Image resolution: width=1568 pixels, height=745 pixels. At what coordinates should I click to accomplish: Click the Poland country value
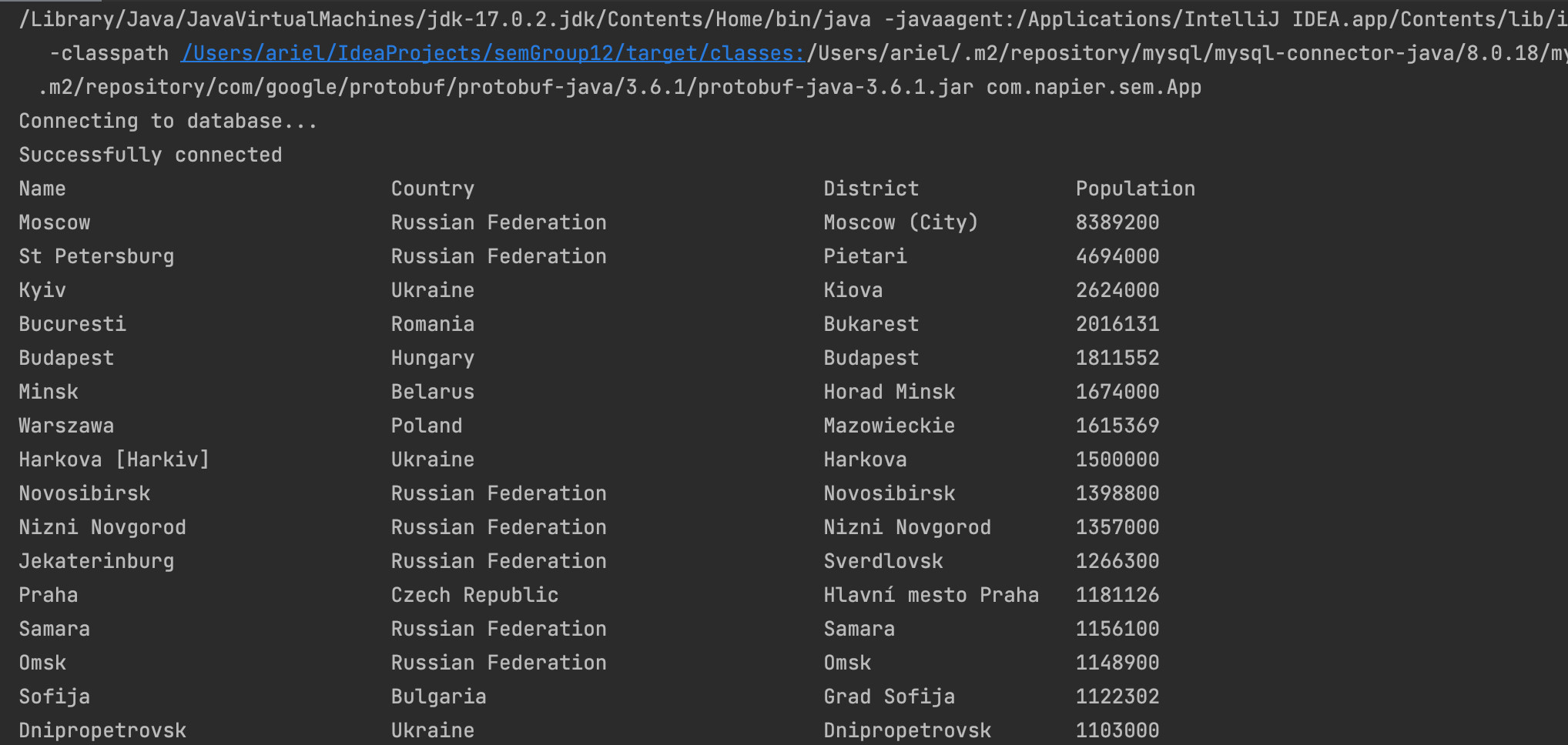[x=427, y=426]
